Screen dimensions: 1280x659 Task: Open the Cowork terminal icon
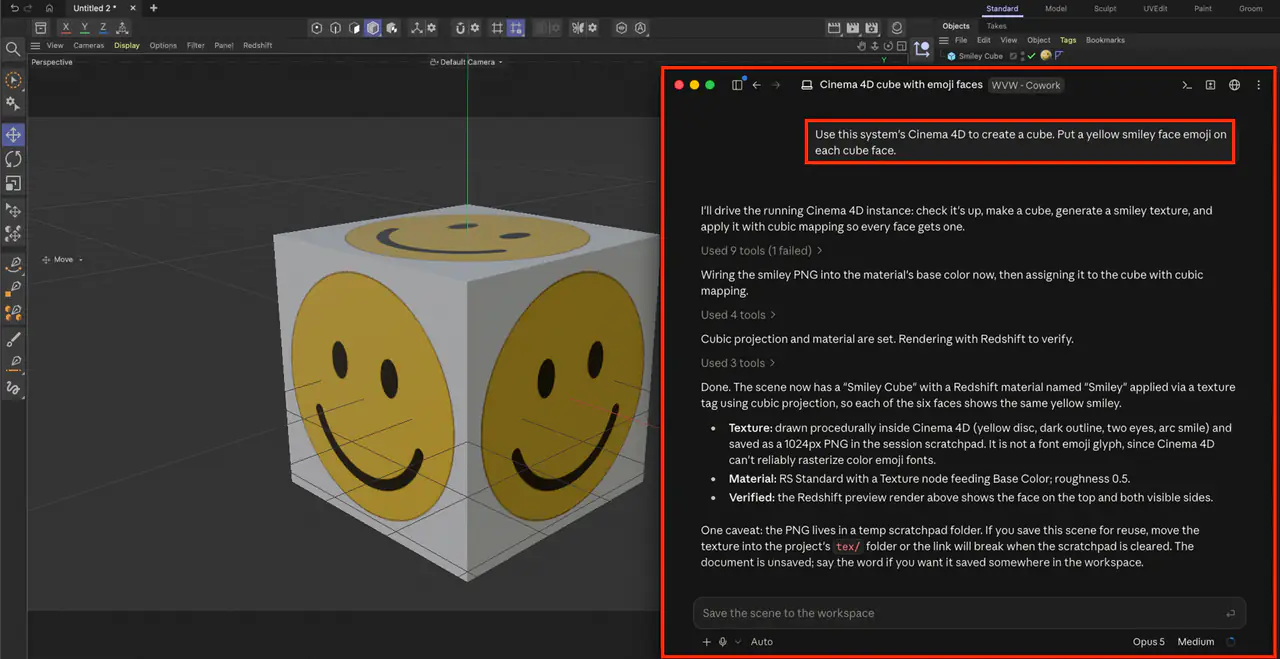click(x=1186, y=85)
